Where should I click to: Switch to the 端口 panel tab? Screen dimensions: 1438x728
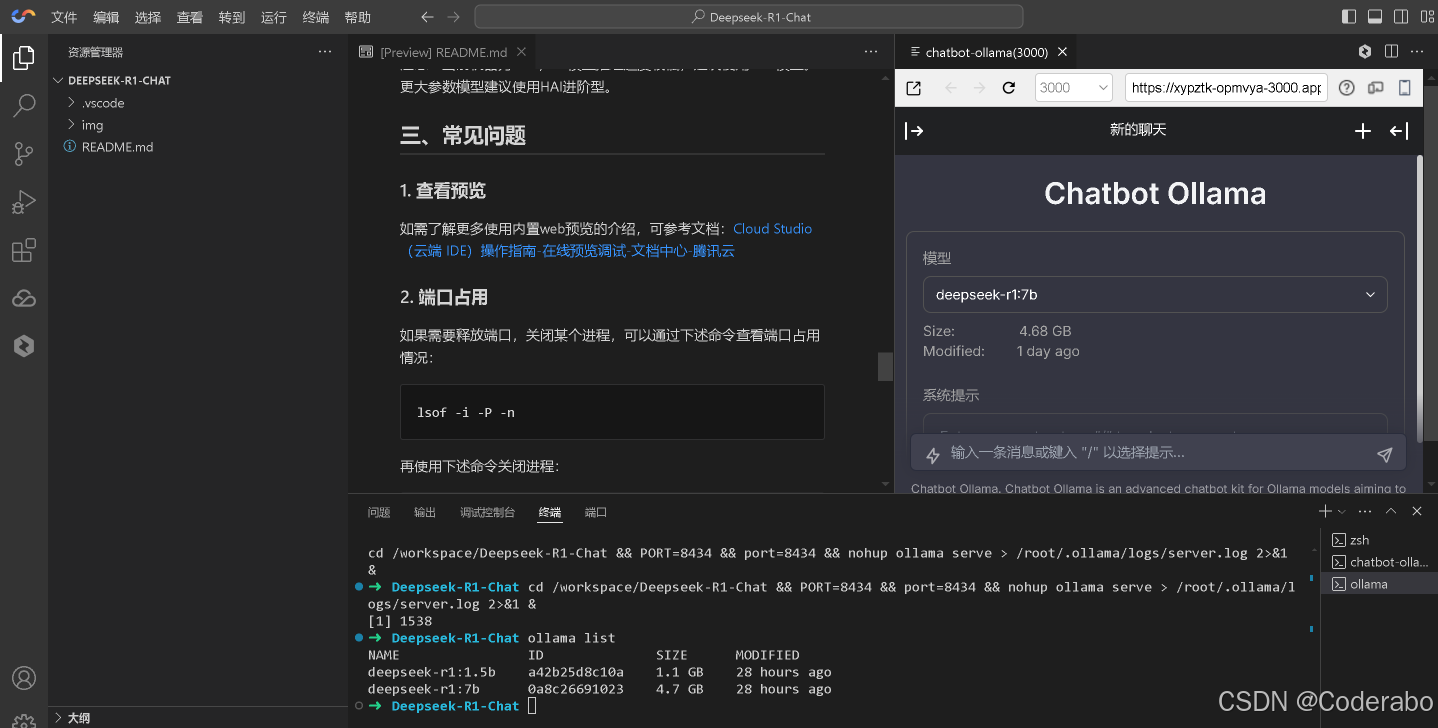[x=596, y=512]
